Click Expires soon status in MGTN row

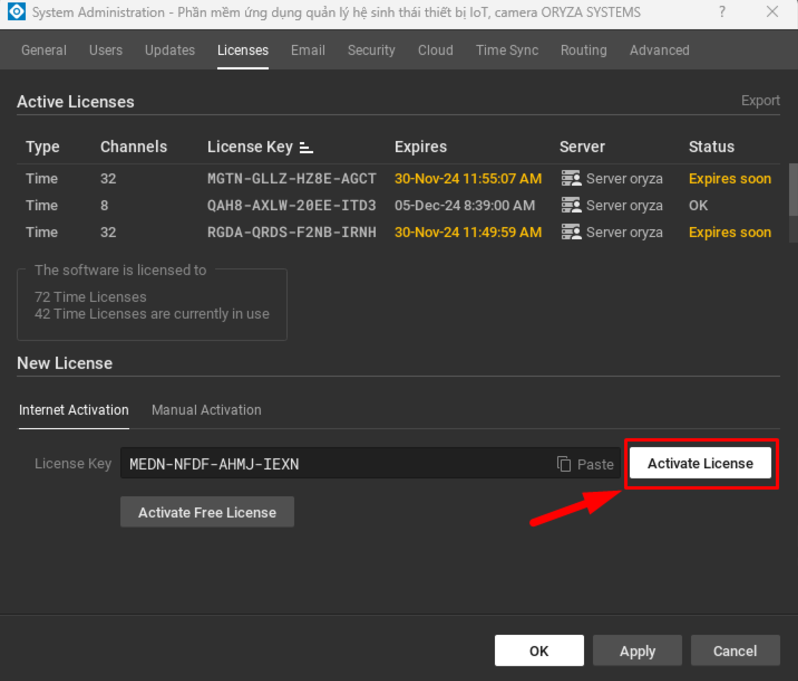(x=730, y=179)
